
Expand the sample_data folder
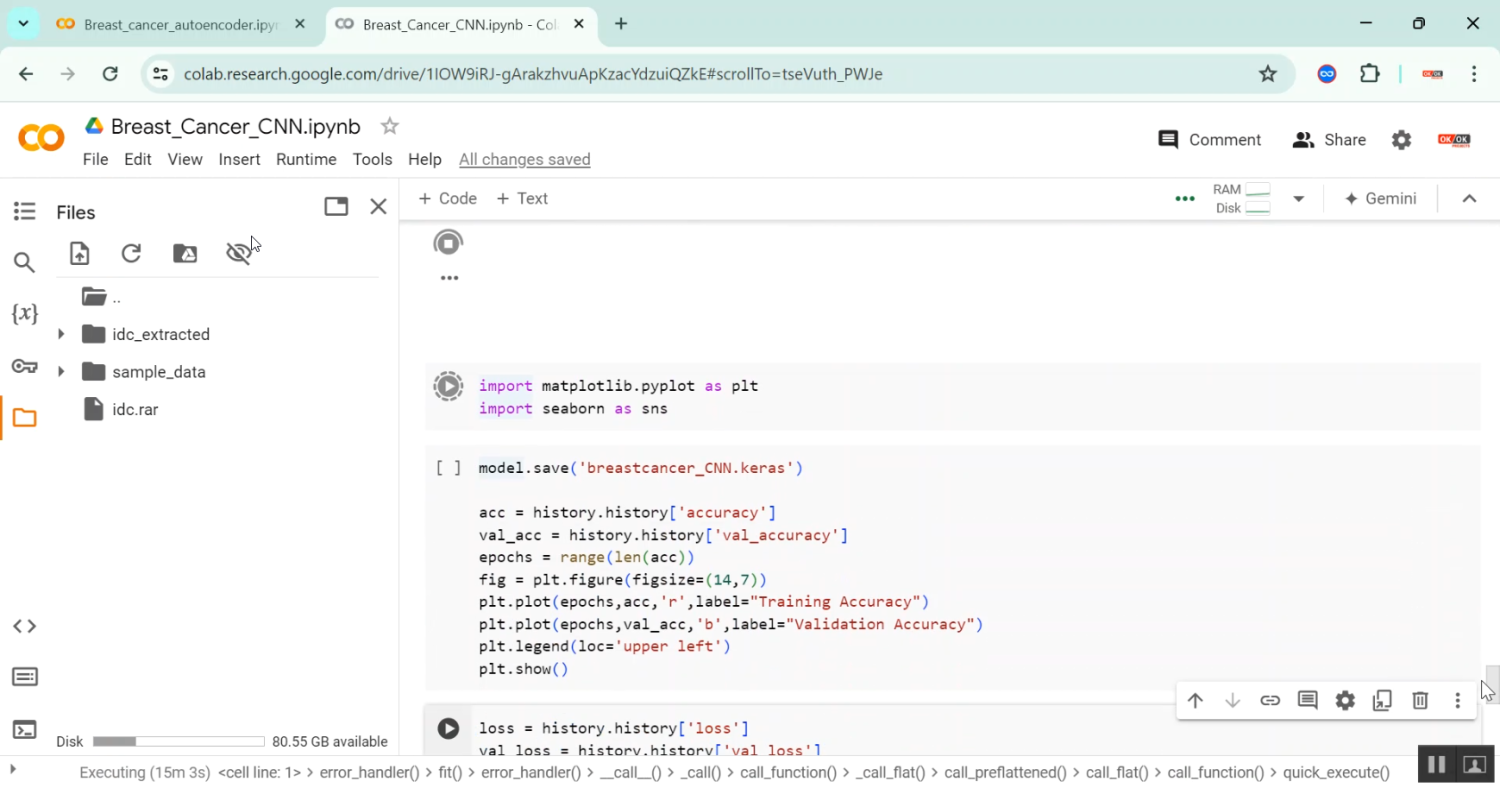[61, 372]
